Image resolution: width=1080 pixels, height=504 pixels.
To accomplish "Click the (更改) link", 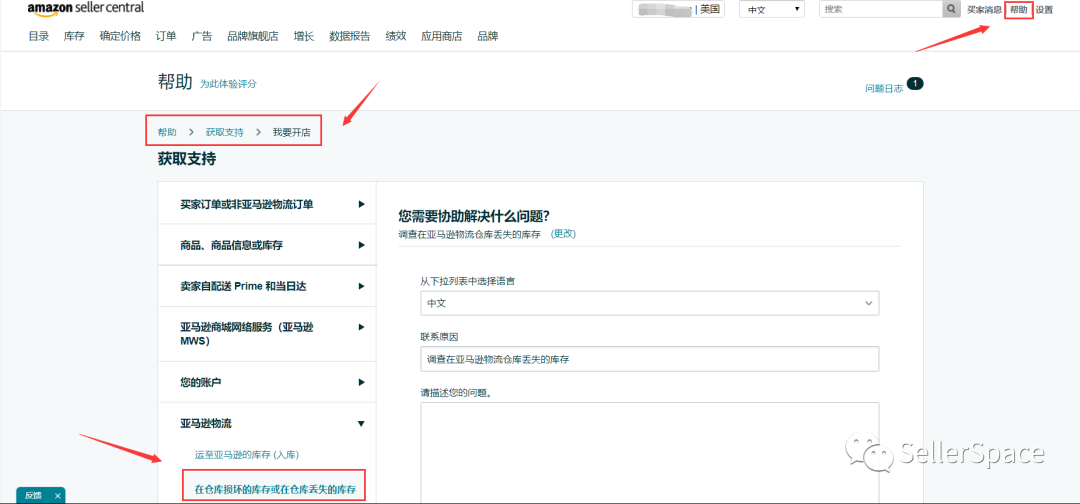I will pyautogui.click(x=563, y=234).
